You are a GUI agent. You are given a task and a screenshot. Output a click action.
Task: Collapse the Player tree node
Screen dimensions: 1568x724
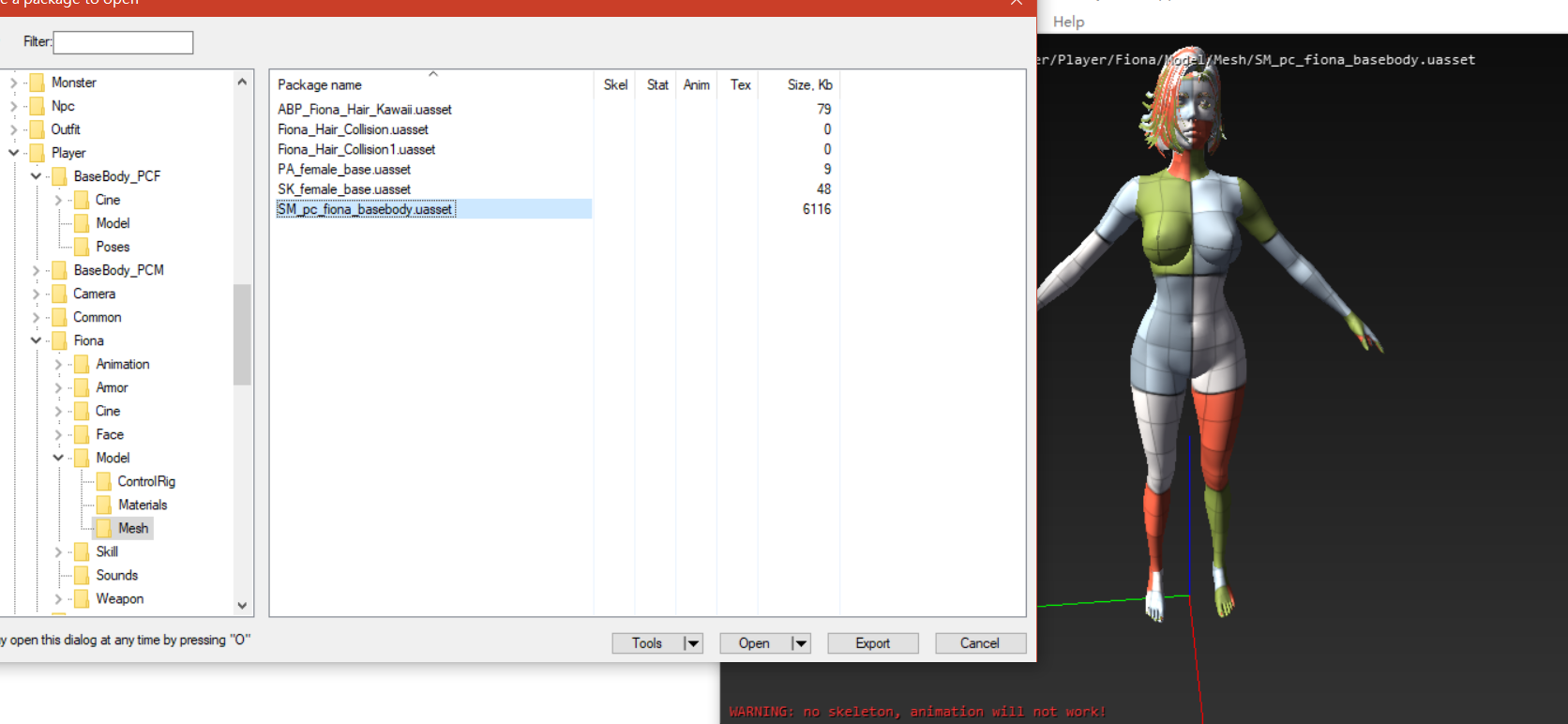pos(13,153)
